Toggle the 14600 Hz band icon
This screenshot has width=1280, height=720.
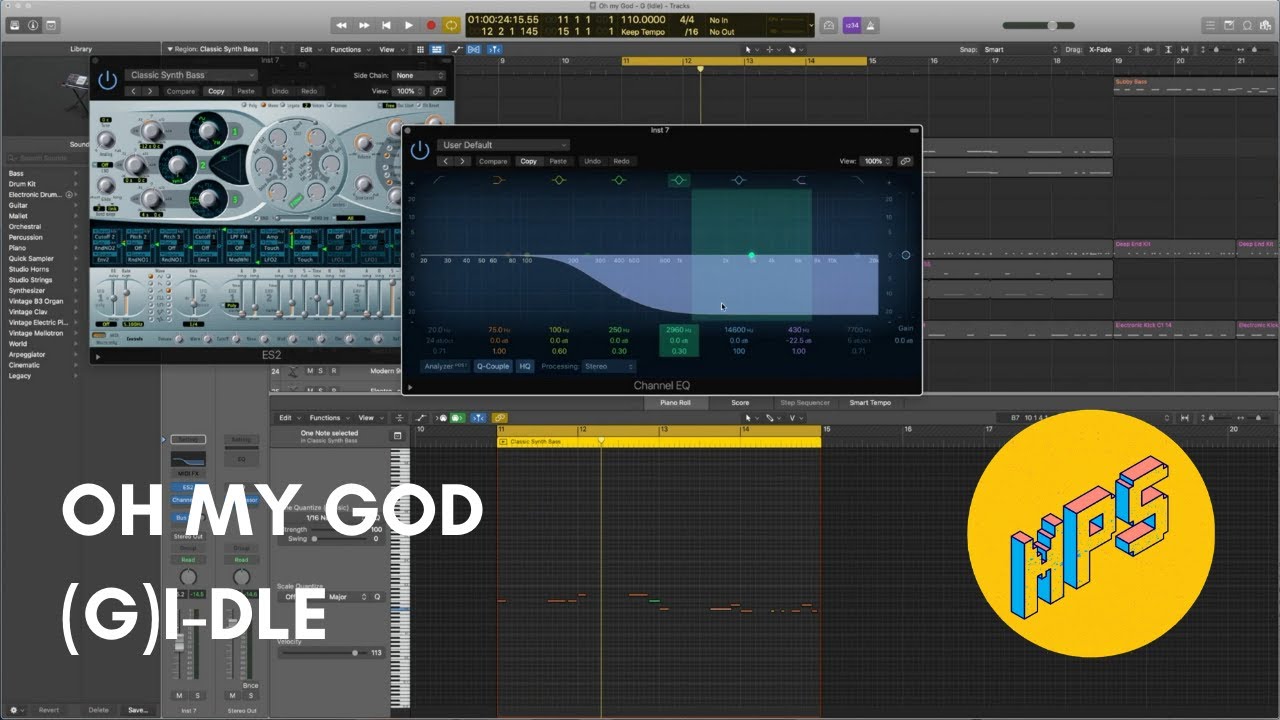point(738,180)
